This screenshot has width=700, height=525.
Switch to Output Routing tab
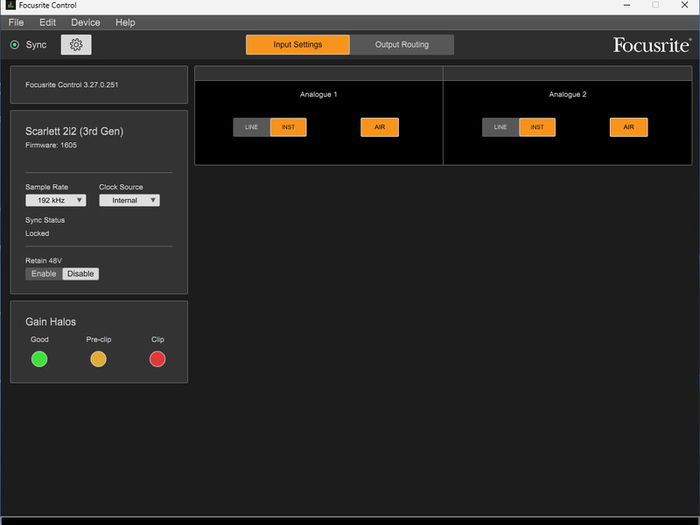[x=402, y=45]
